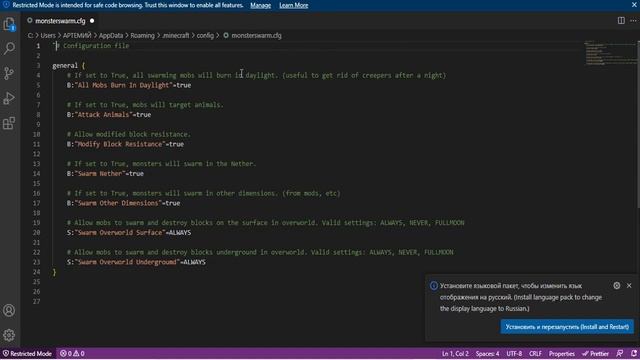Open the Search view icon
This screenshot has height=360, width=640.
click(9, 49)
